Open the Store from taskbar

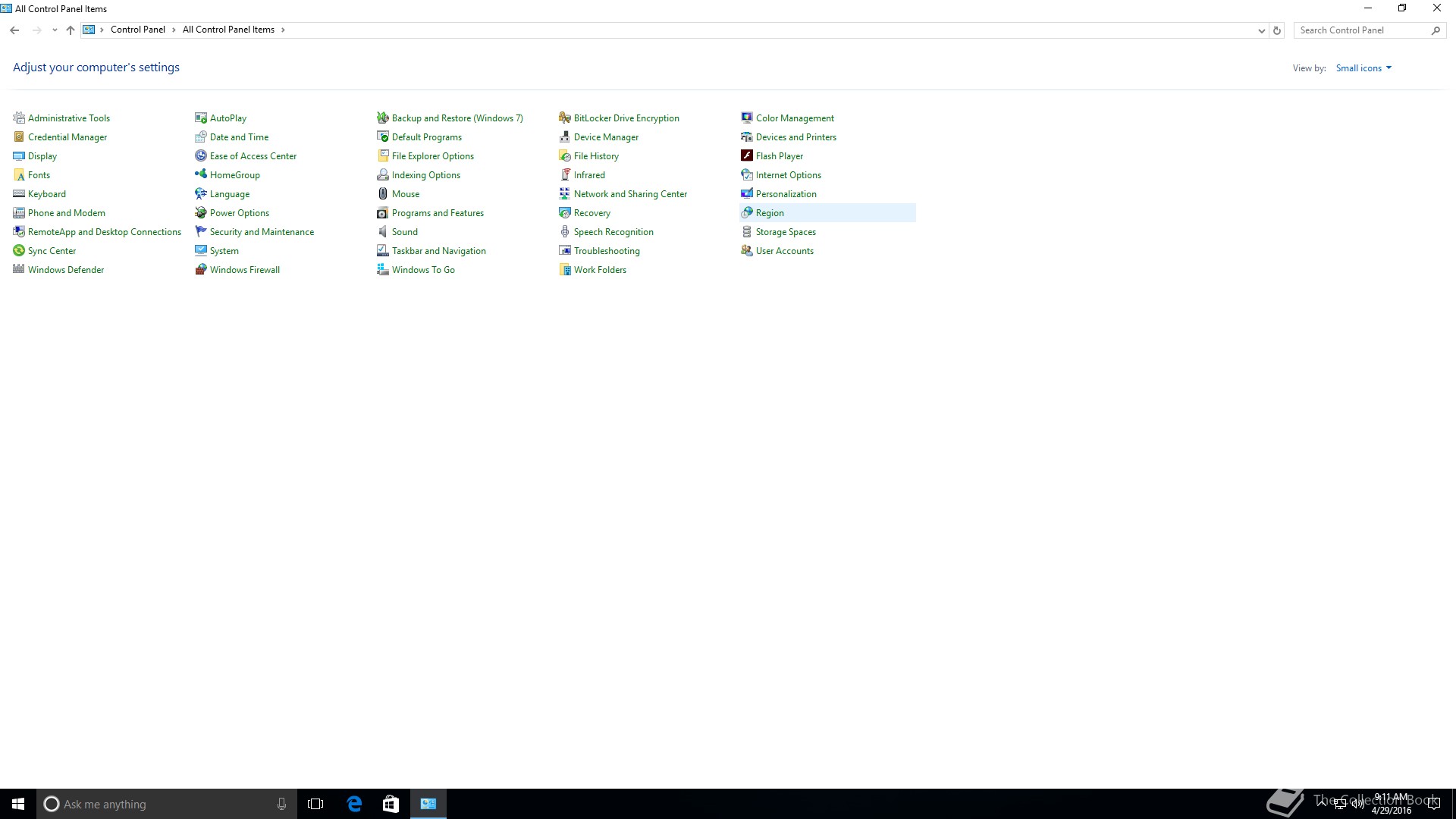pos(391,804)
